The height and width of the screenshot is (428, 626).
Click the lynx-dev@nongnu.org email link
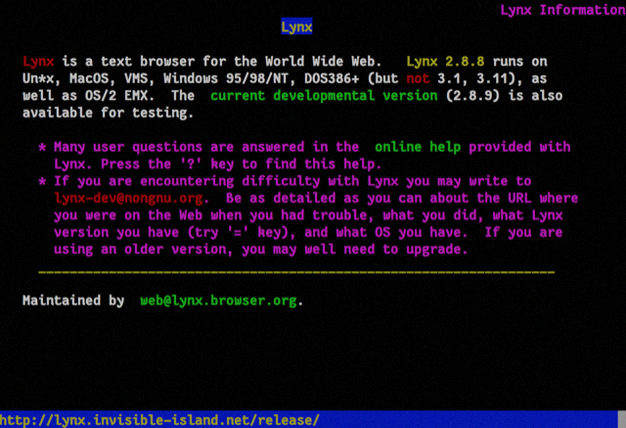pyautogui.click(x=129, y=198)
